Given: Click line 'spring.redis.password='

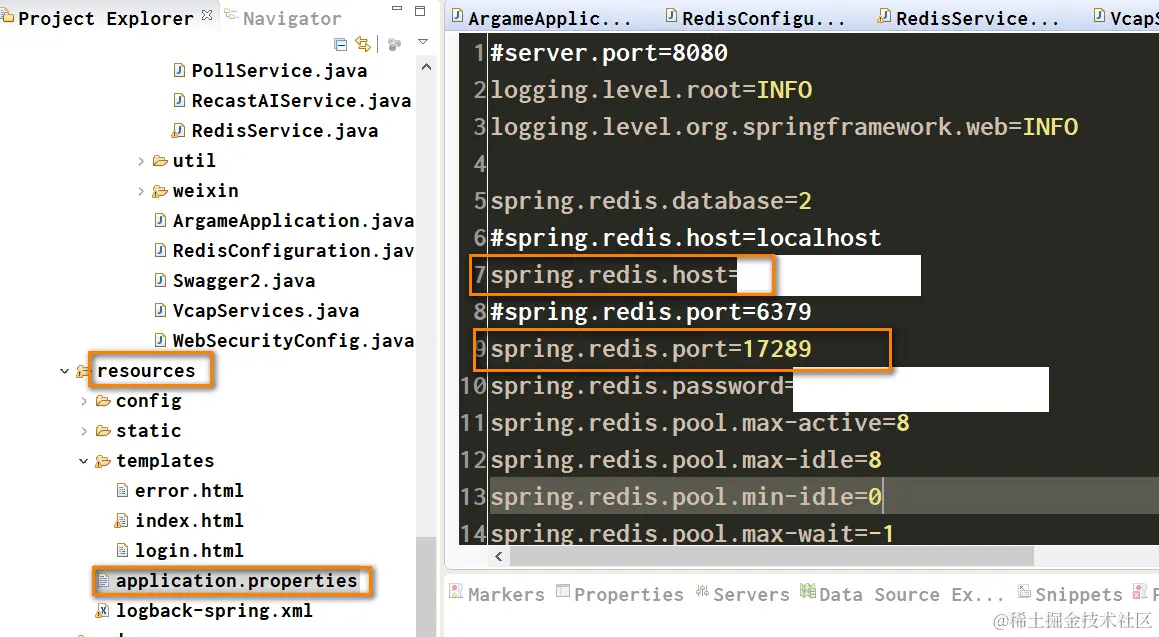Looking at the screenshot, I should (642, 386).
